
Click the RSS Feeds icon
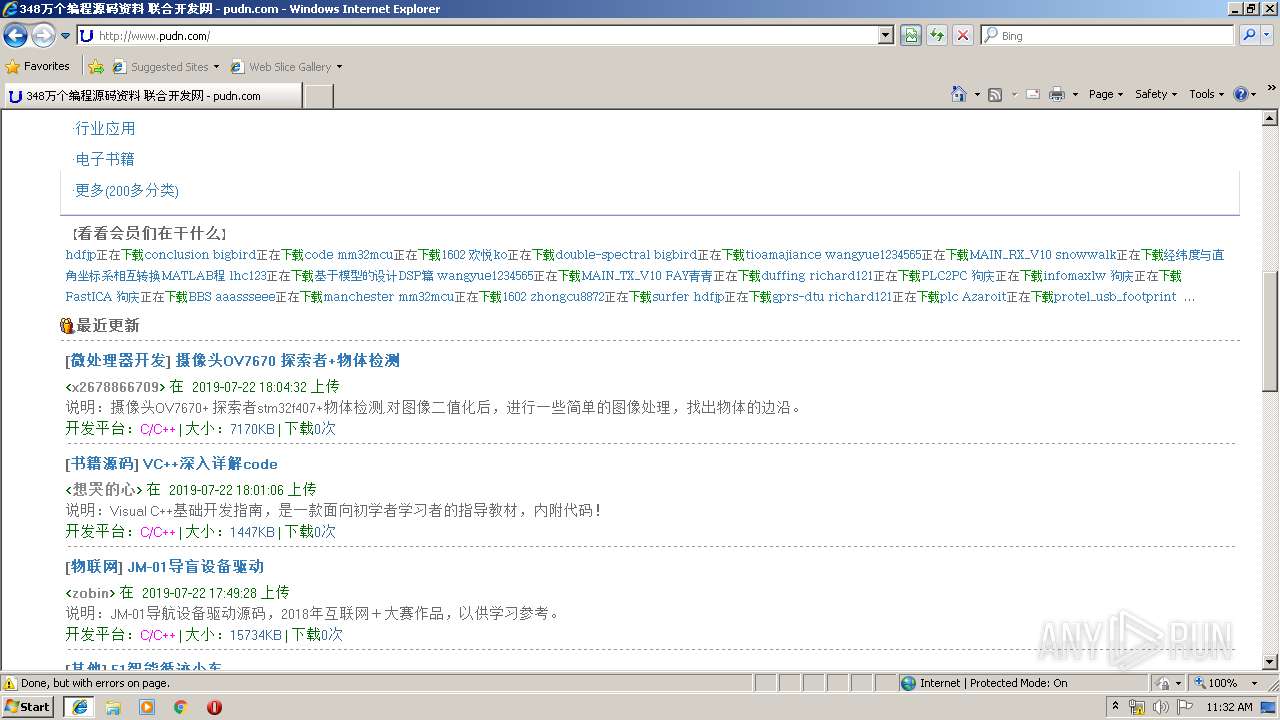(x=995, y=94)
